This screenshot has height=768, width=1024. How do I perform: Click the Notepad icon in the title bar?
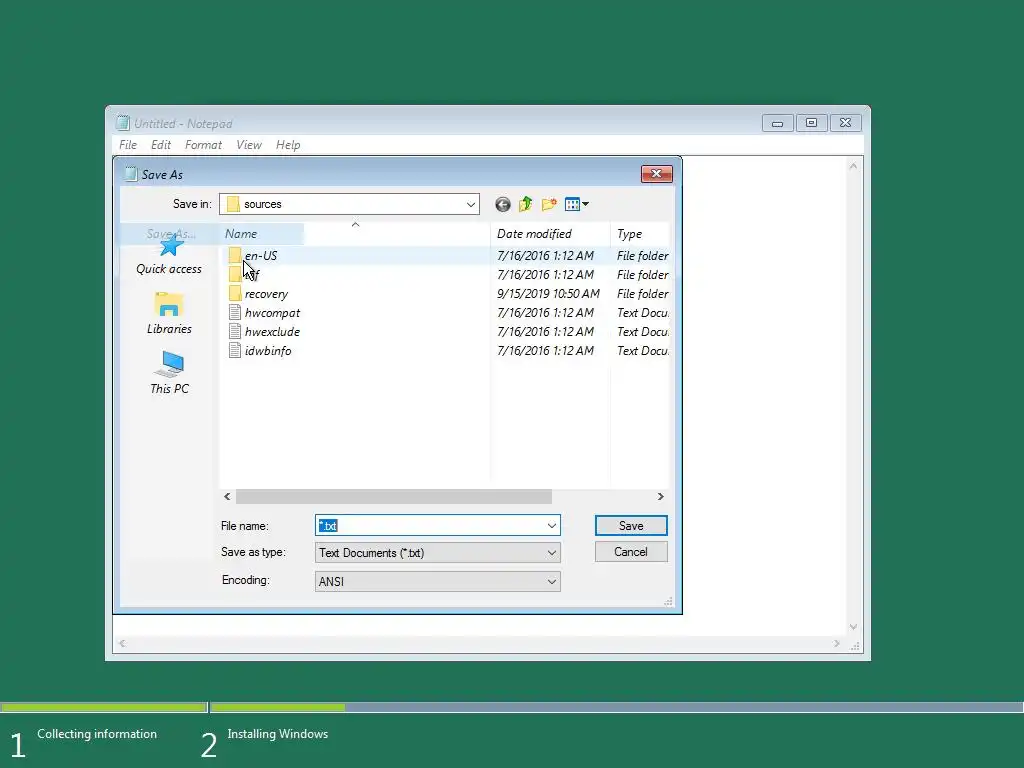[123, 123]
